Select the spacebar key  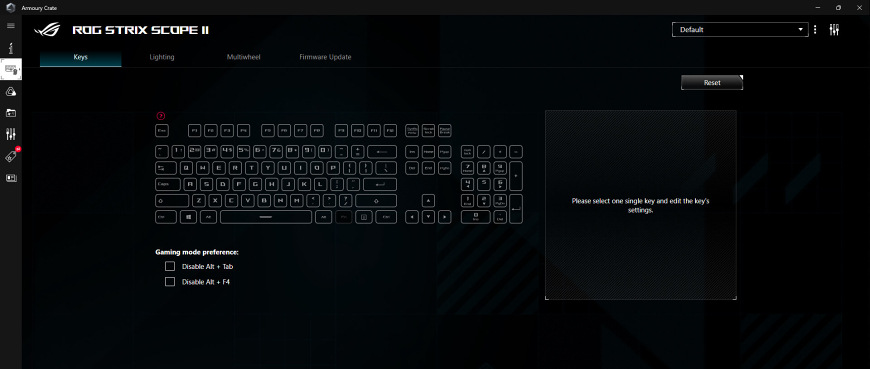[x=266, y=217]
